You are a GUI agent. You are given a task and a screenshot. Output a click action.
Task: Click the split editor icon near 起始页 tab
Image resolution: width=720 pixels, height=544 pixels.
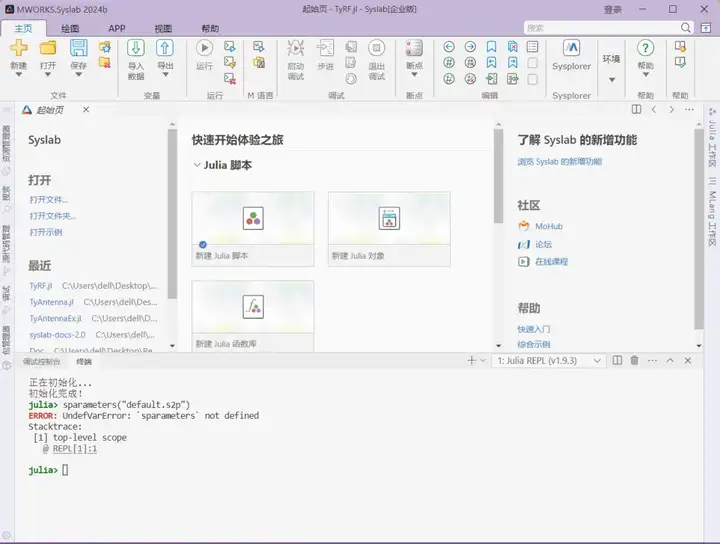636,109
